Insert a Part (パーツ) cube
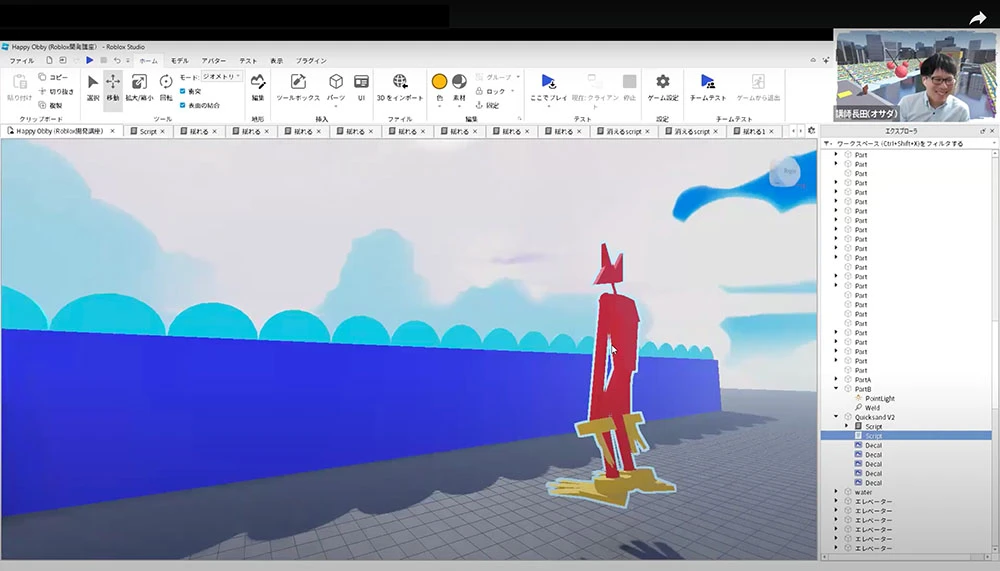The width and height of the screenshot is (1000, 571). pos(336,87)
